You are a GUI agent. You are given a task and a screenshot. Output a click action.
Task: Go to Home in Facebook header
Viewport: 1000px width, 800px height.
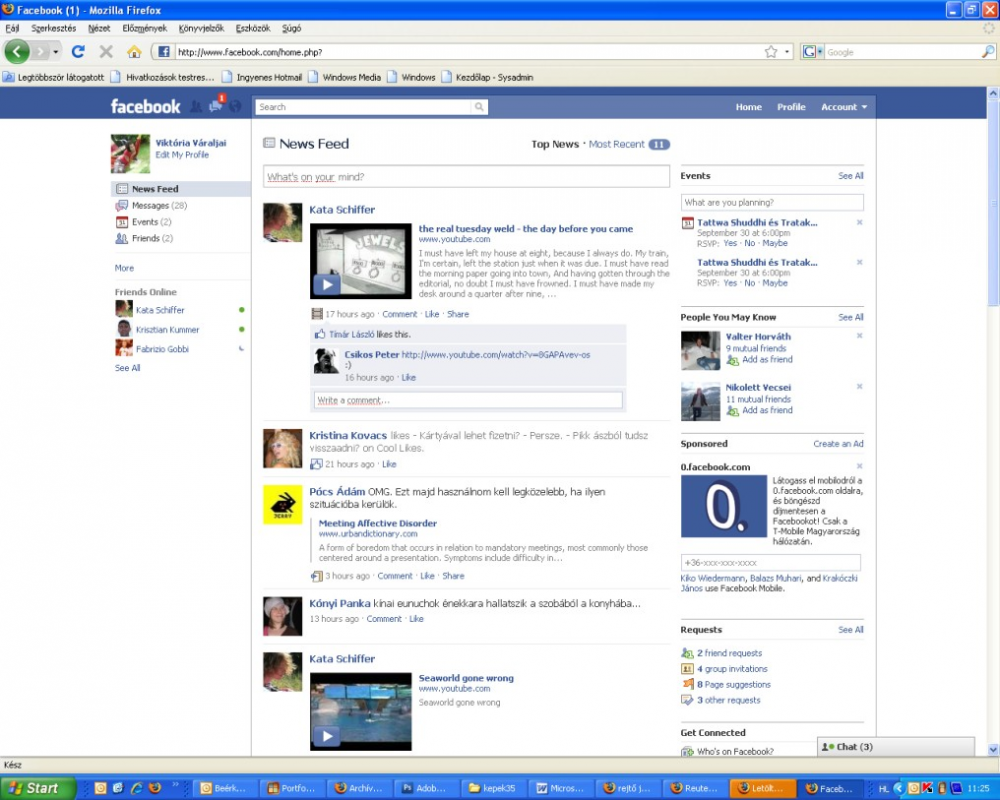tap(749, 107)
